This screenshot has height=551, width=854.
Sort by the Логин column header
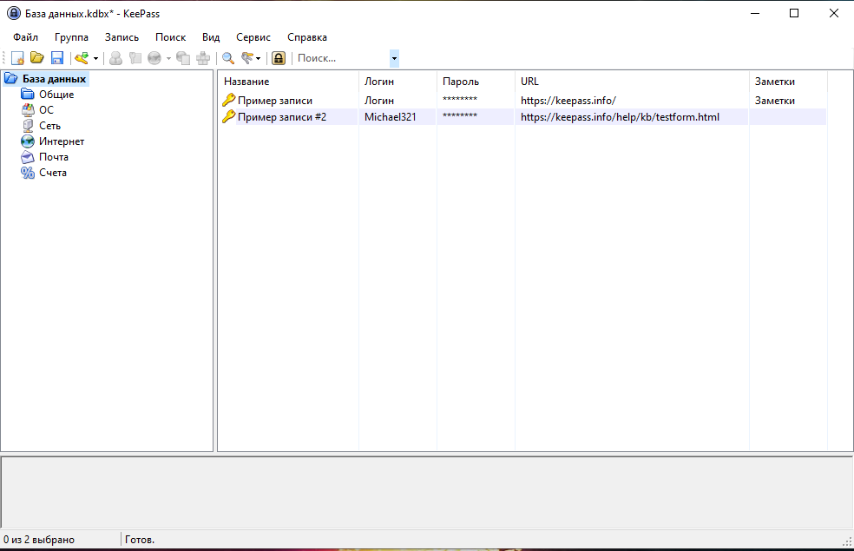[x=398, y=82]
